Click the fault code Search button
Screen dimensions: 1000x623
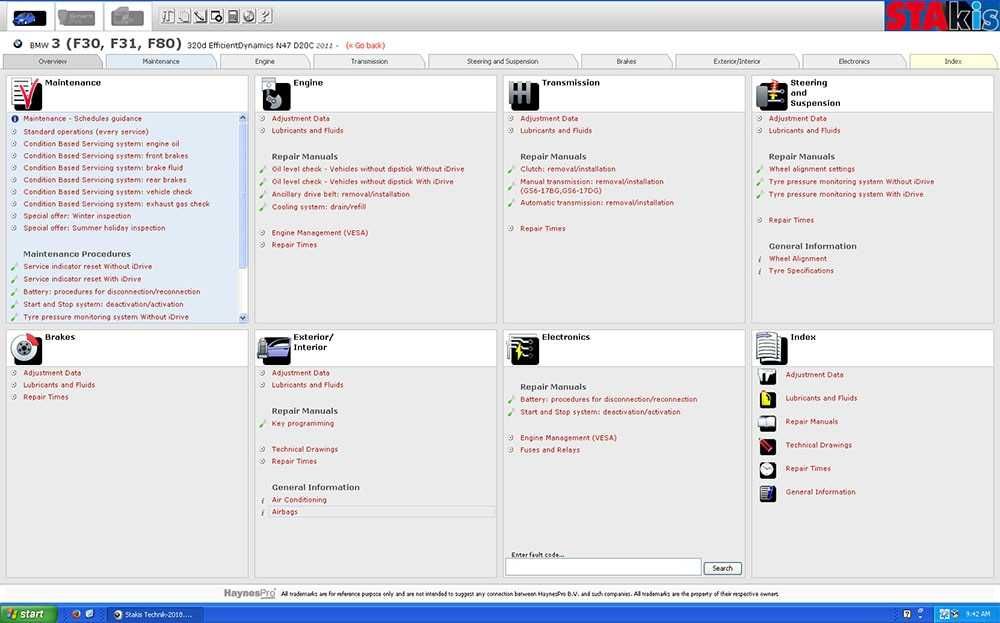pyautogui.click(x=723, y=568)
